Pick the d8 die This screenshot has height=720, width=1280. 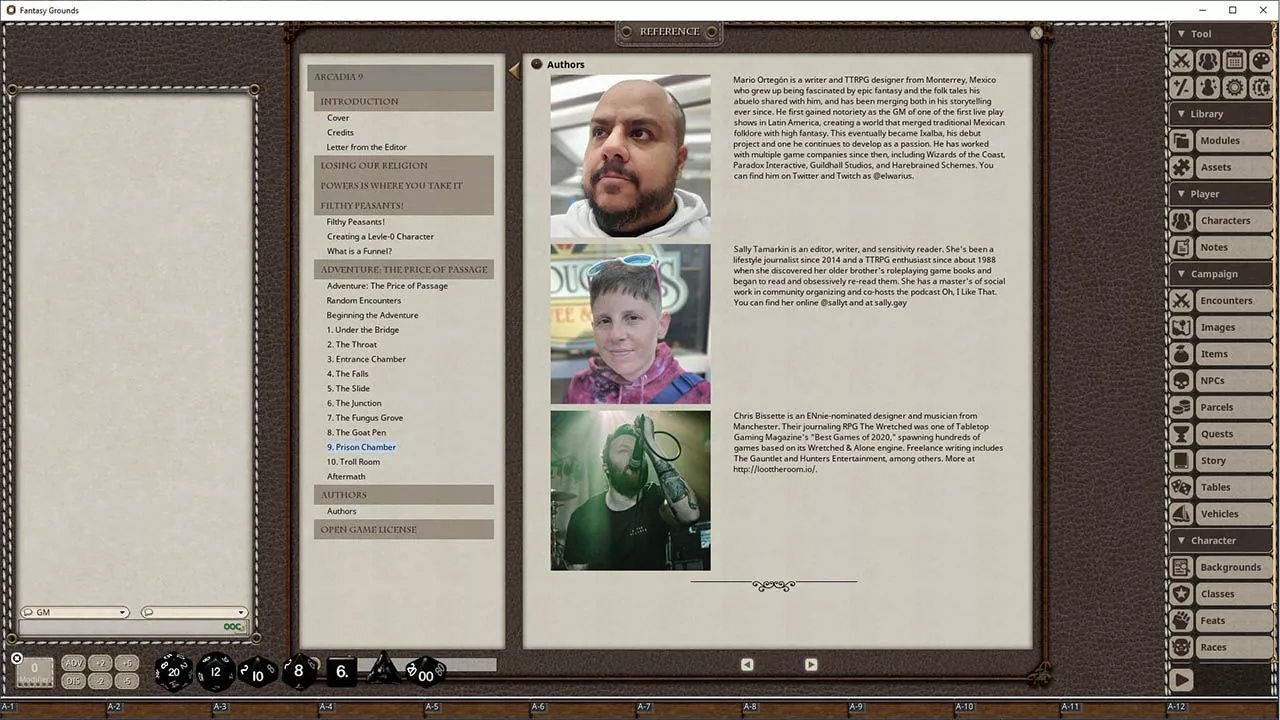(x=298, y=671)
